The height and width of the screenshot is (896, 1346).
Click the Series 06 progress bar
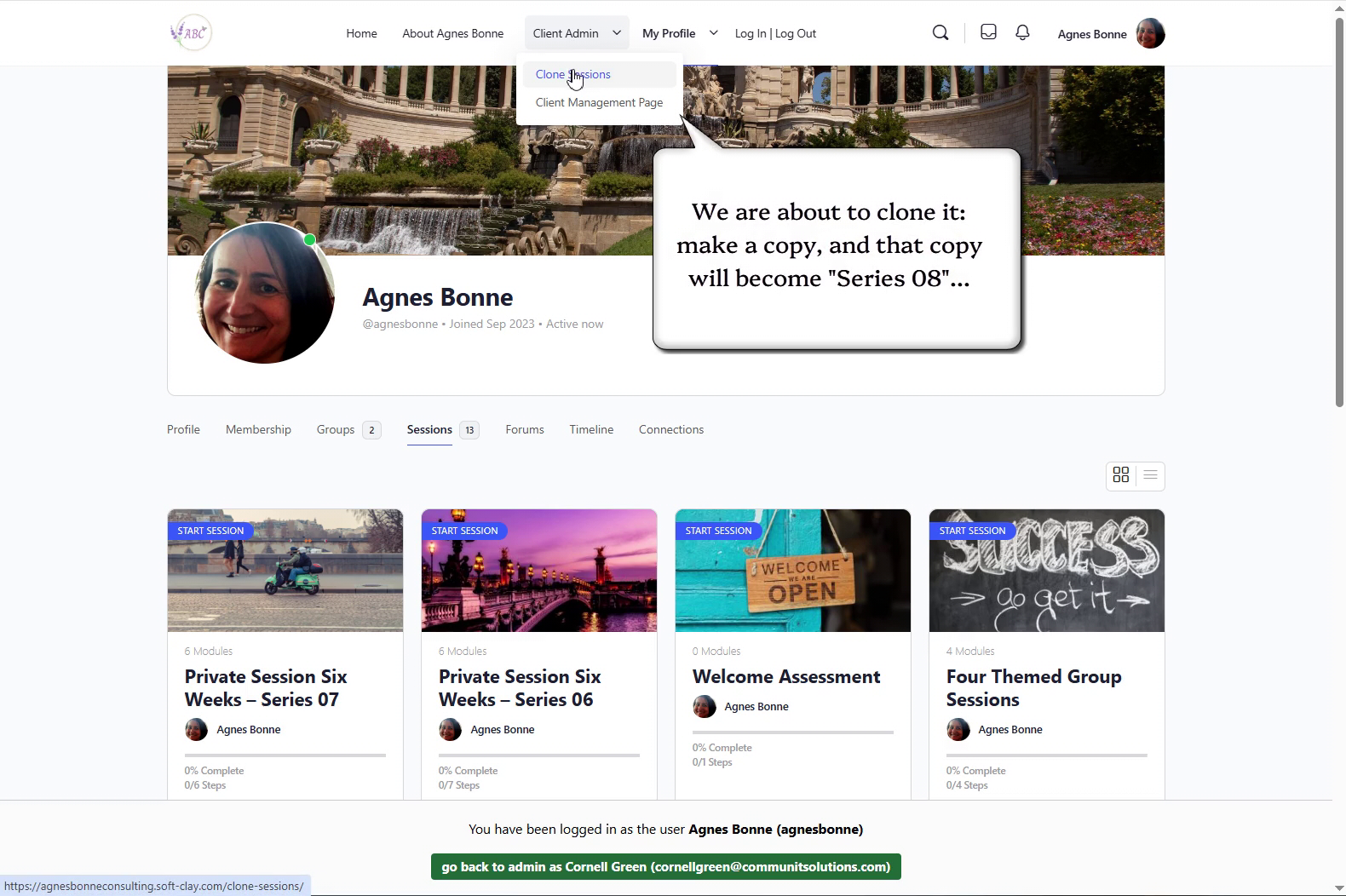[538, 755]
